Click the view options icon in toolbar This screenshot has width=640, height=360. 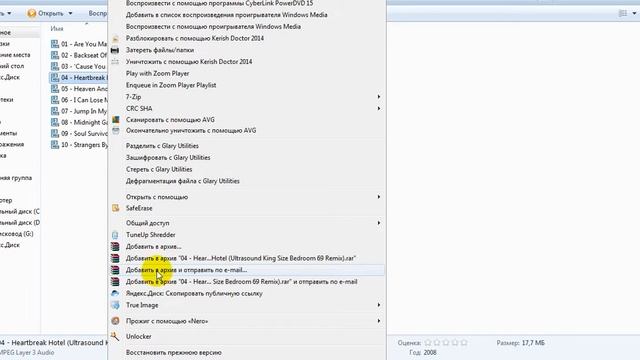(x=623, y=13)
